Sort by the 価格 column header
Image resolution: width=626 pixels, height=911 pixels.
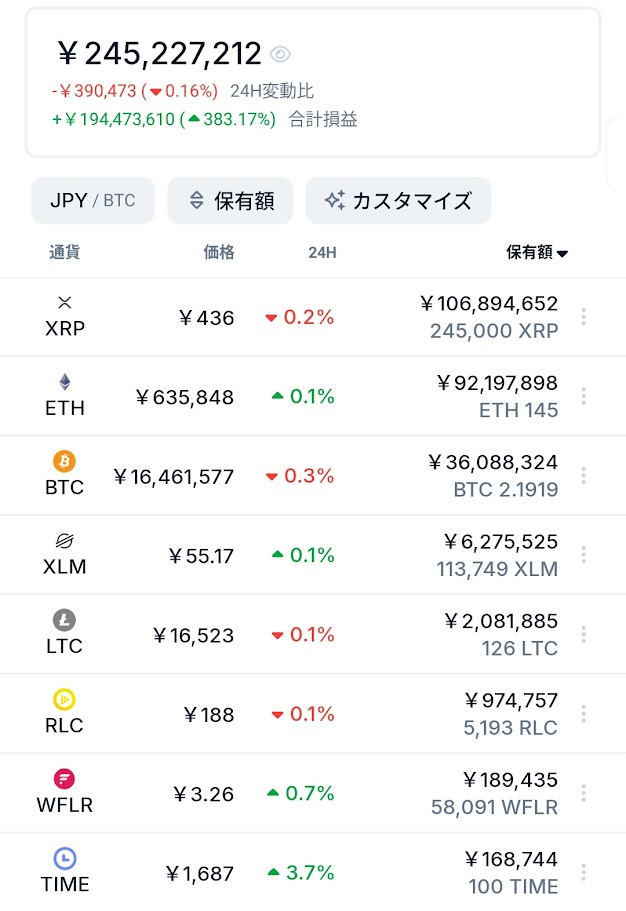219,252
